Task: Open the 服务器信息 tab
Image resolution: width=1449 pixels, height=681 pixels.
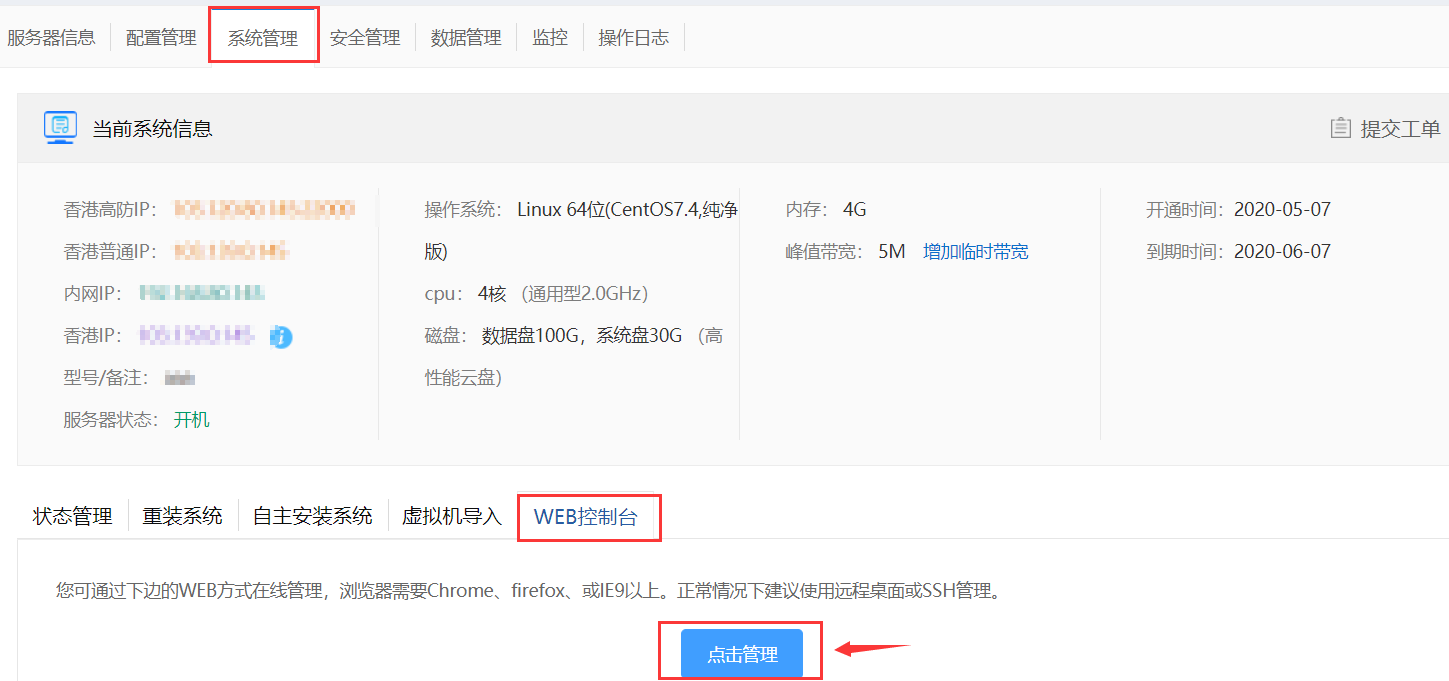Action: point(51,38)
